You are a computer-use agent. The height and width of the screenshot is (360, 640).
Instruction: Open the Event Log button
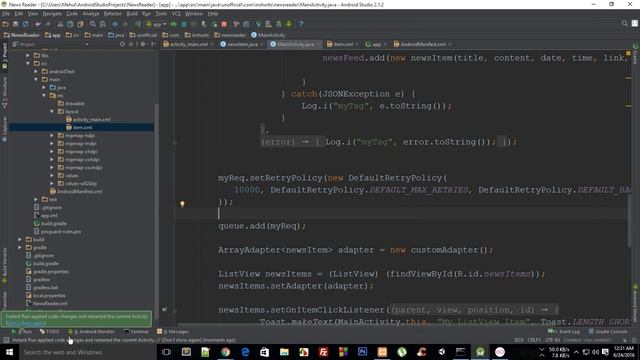pos(563,331)
